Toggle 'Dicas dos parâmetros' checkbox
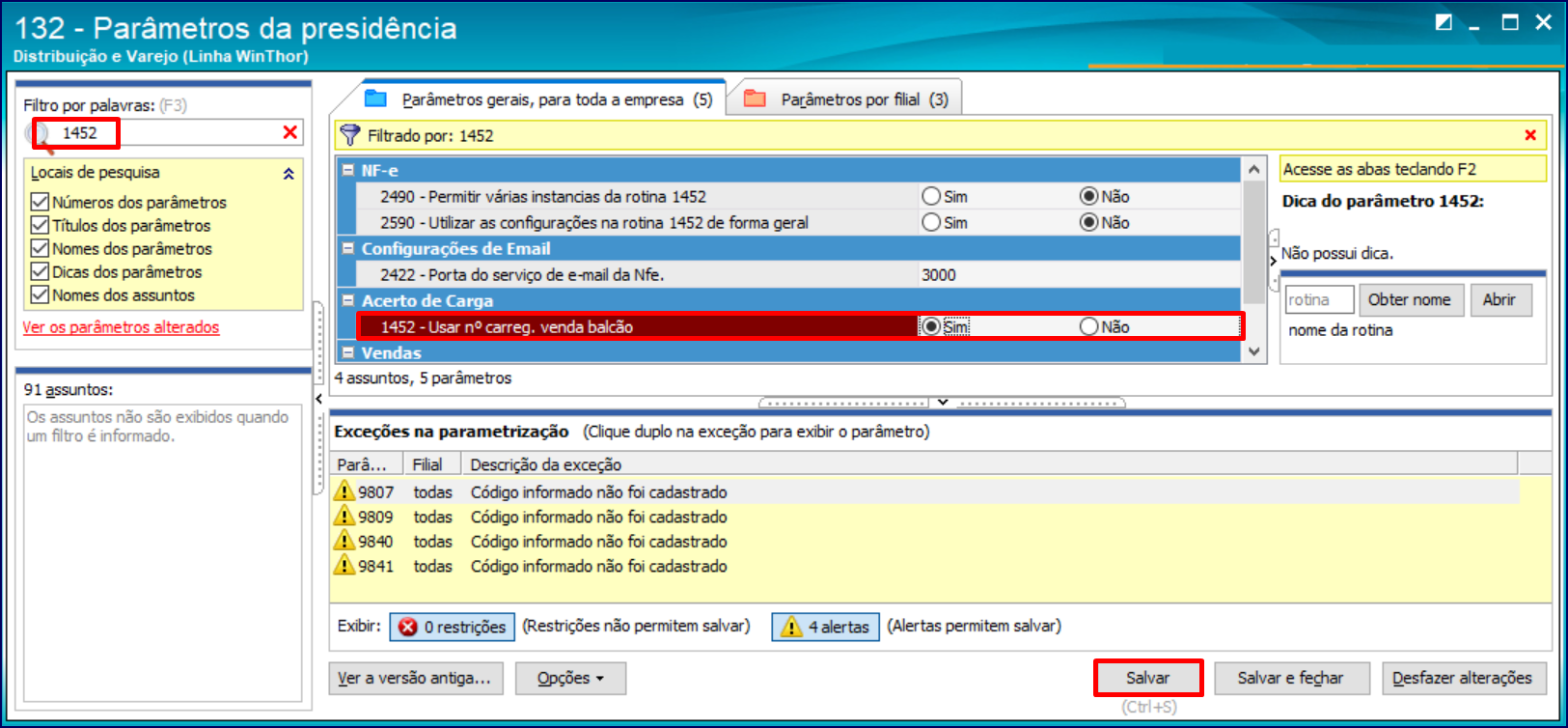Image resolution: width=1568 pixels, height=728 pixels. [x=40, y=271]
